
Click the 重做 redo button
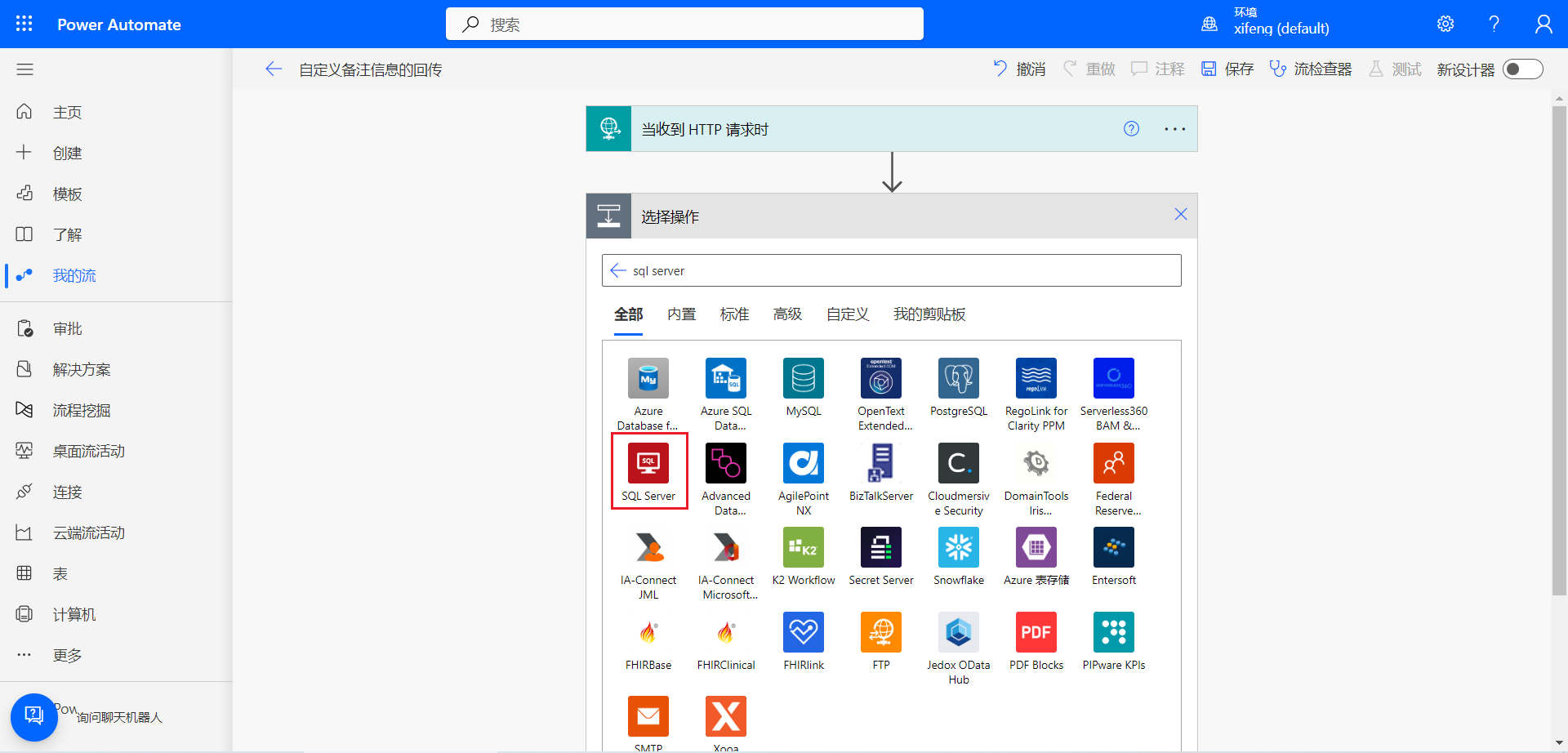click(1089, 69)
